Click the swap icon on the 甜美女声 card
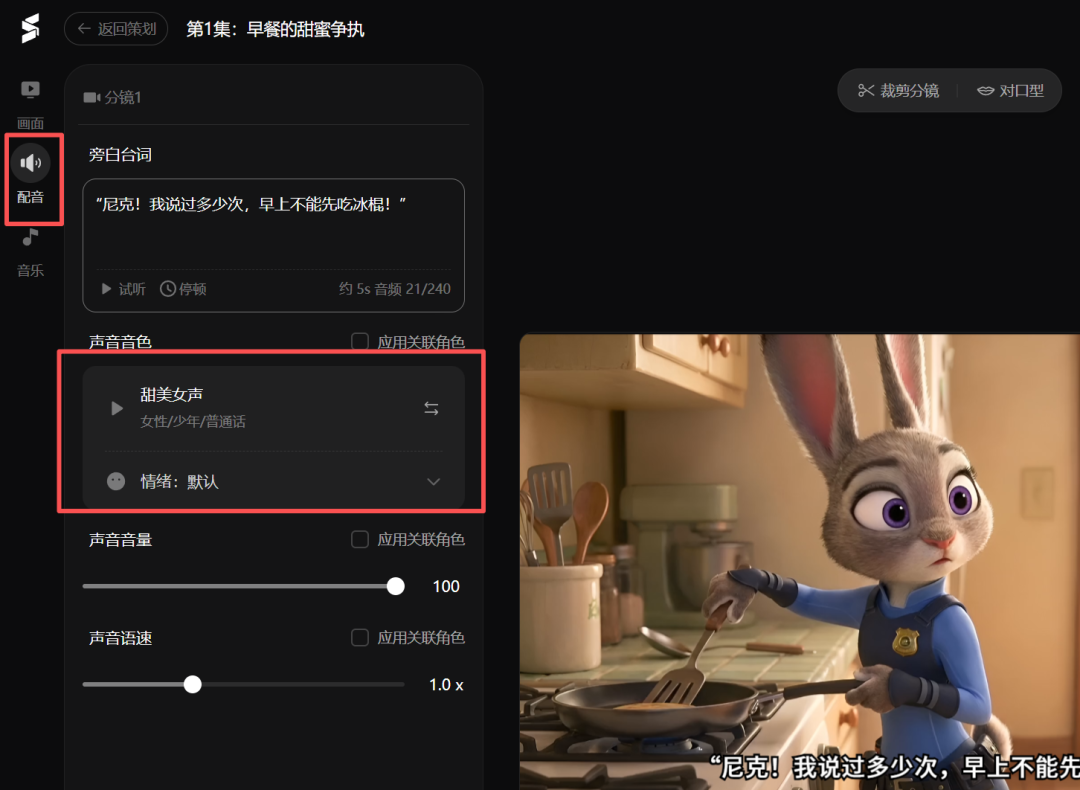The image size is (1080, 790). pyautogui.click(x=431, y=408)
